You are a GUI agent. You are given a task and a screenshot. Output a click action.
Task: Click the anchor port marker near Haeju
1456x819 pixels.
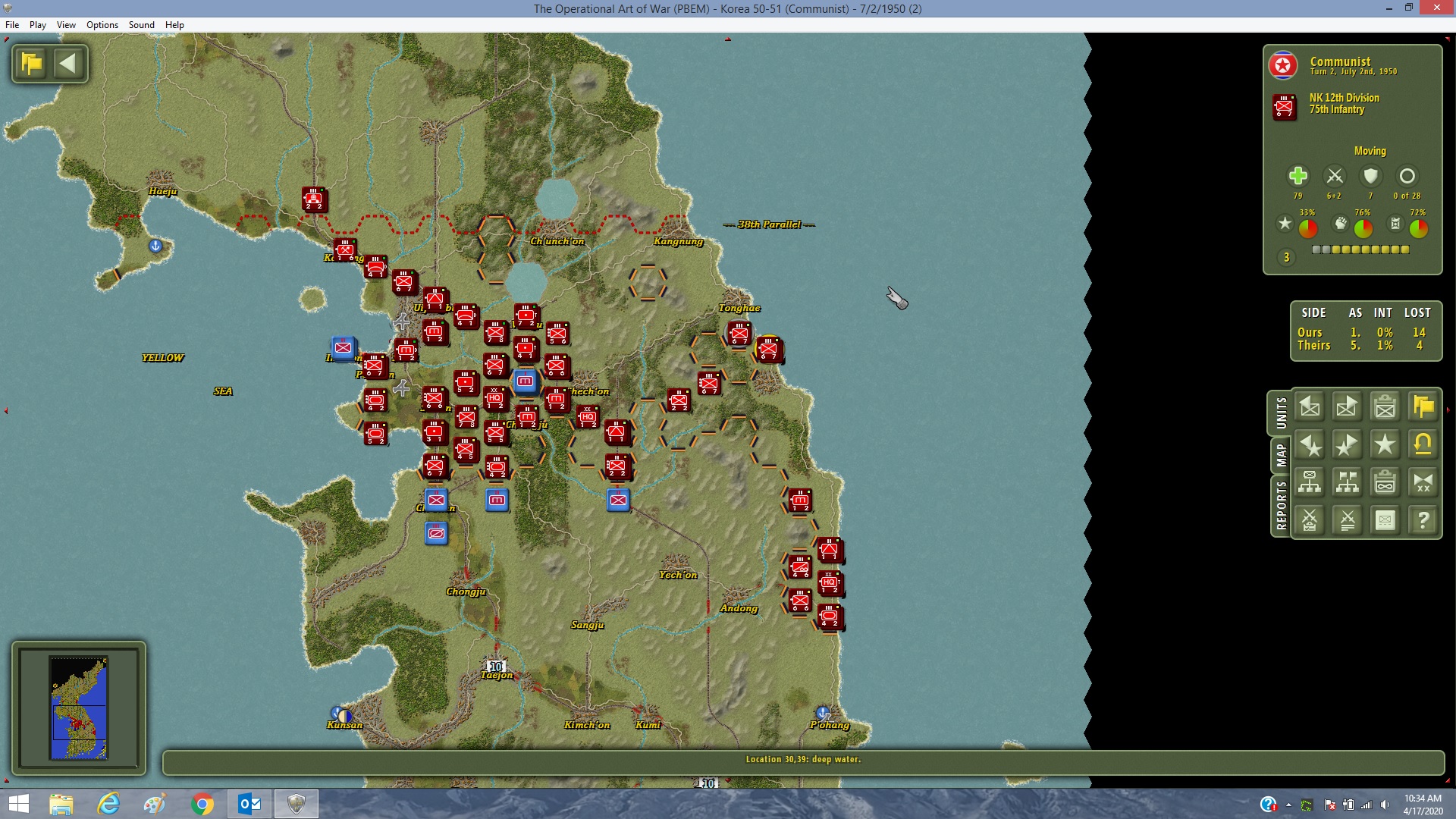[155, 246]
